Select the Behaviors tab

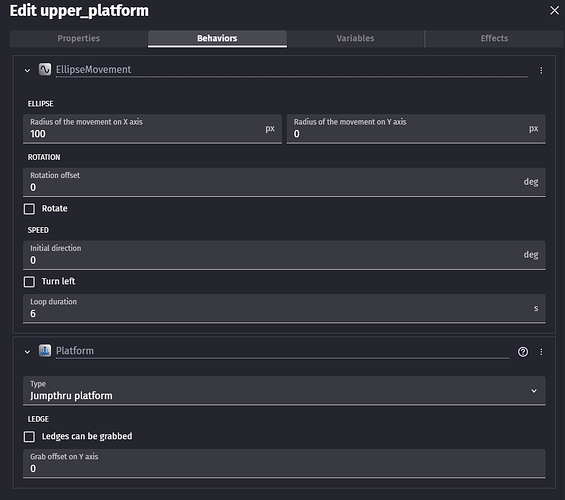pos(217,39)
